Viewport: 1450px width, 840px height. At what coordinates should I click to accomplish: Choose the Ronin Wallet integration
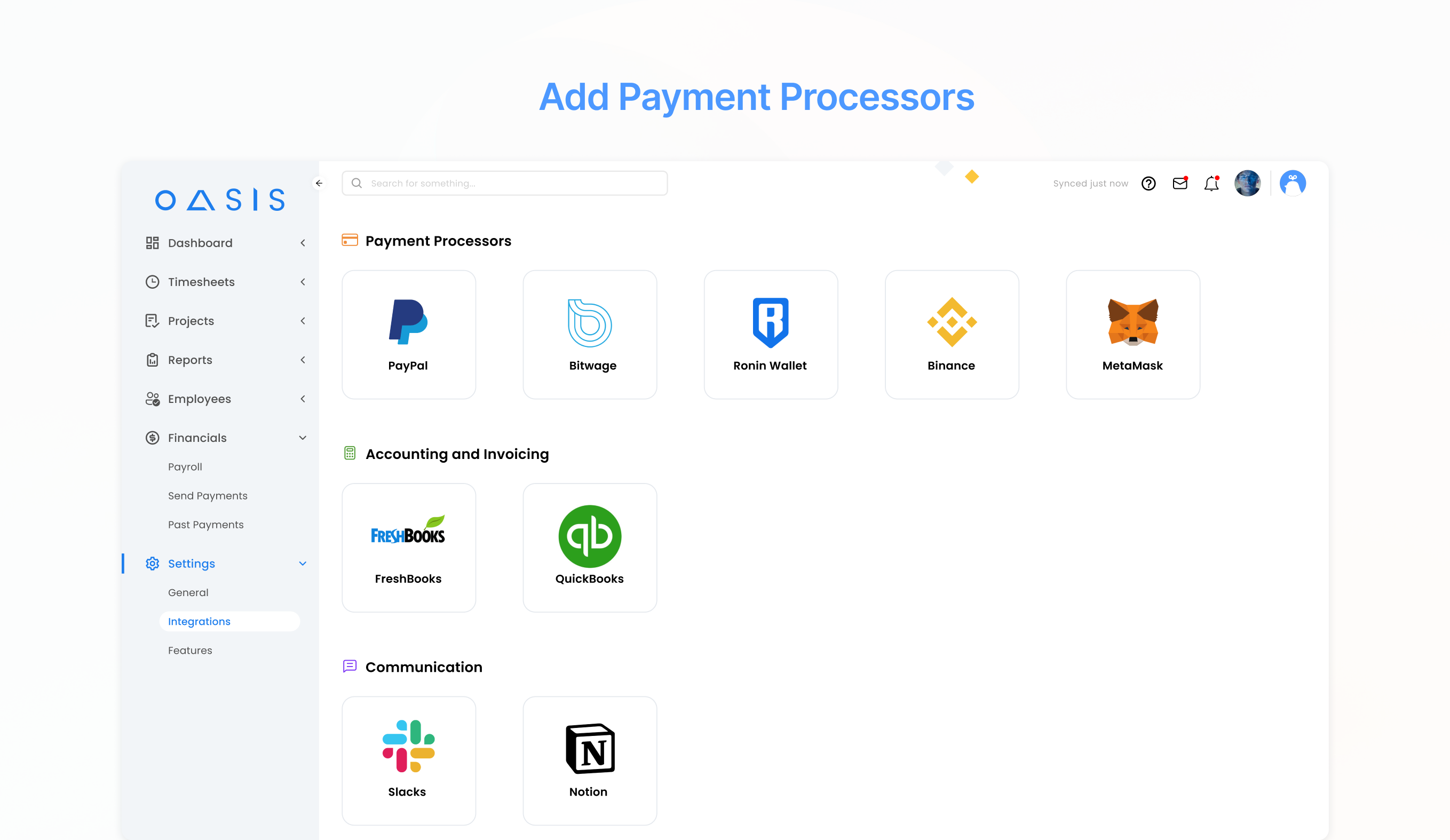point(771,334)
